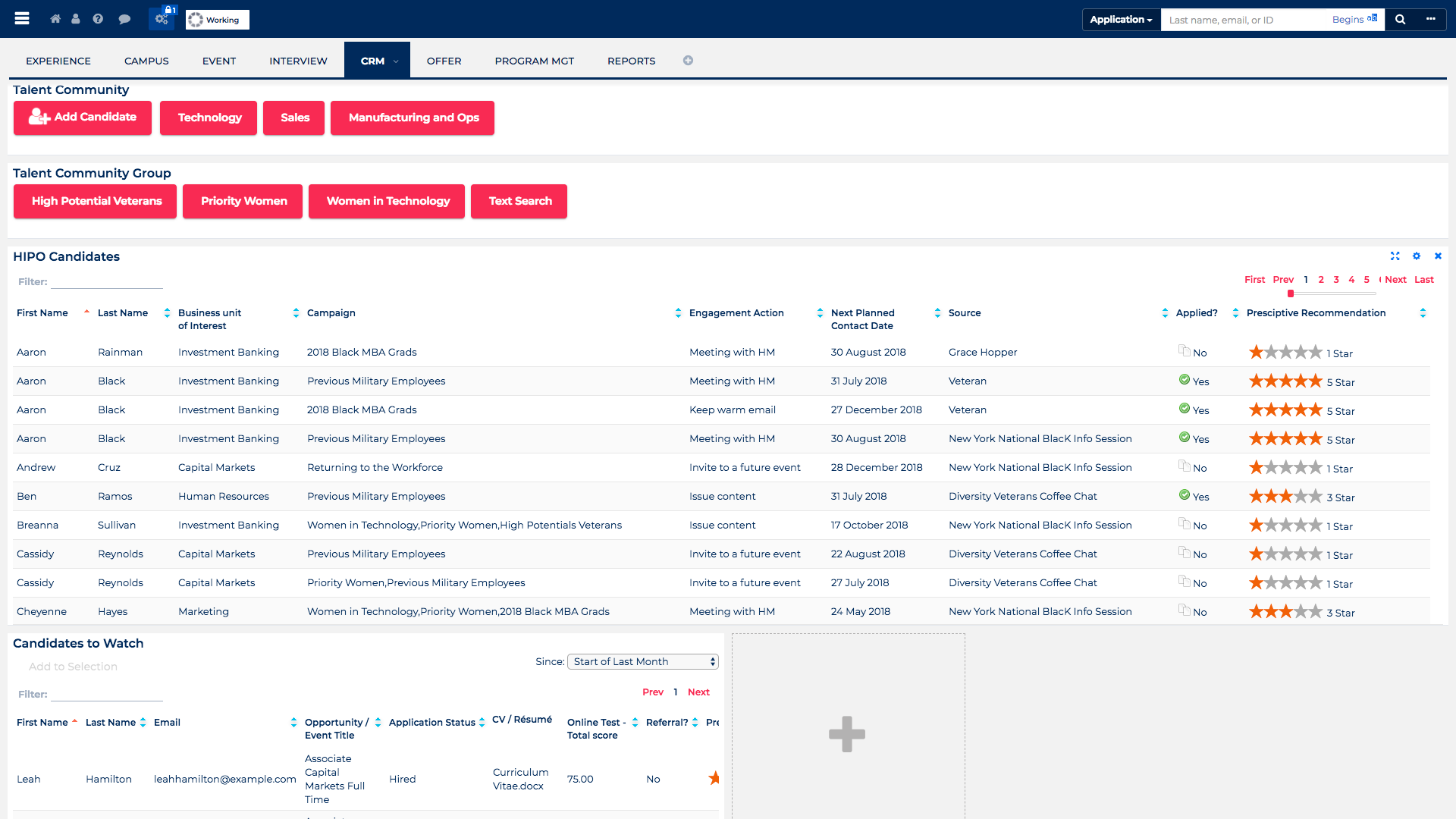Open the REPORTS section

[631, 61]
